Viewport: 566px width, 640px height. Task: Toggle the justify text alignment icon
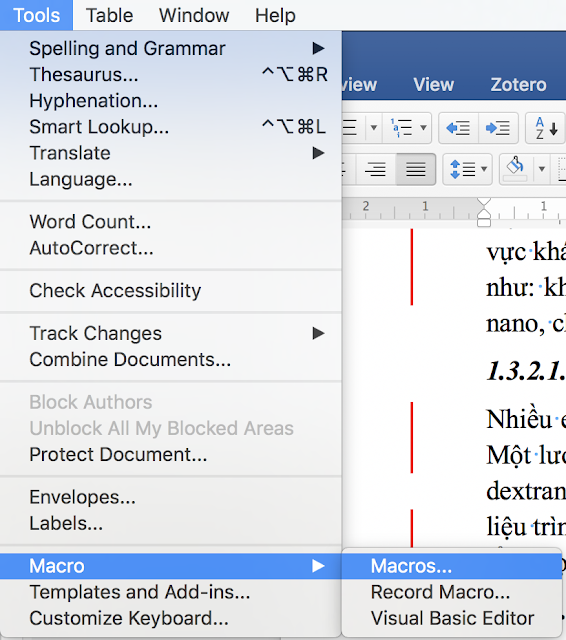click(415, 169)
